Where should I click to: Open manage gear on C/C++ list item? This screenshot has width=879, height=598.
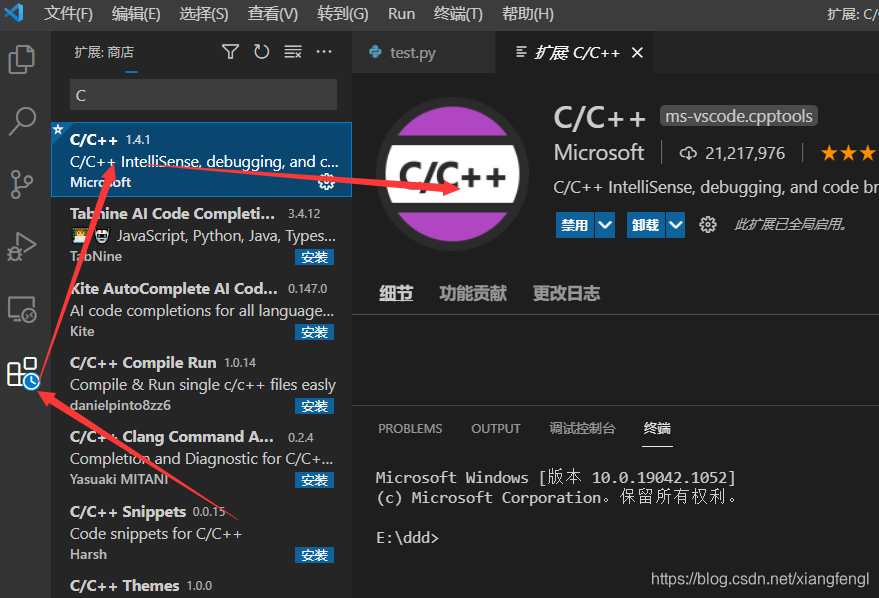(326, 182)
